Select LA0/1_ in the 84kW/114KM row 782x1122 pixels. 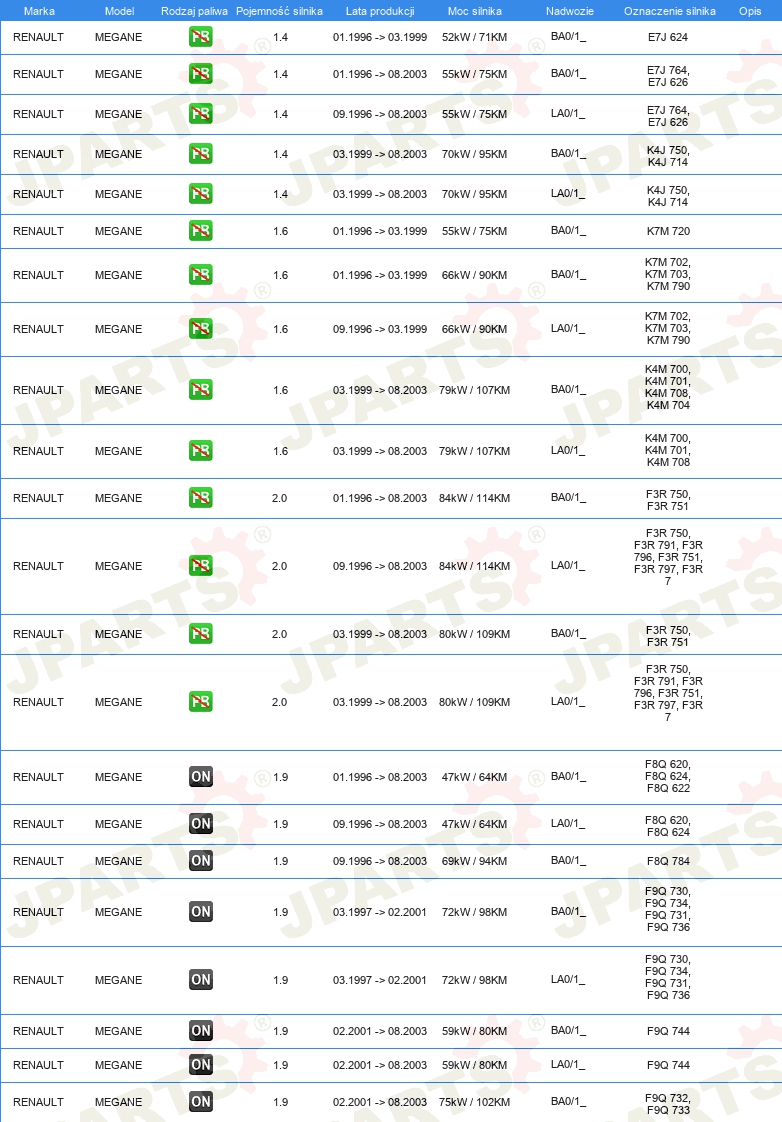[568, 566]
